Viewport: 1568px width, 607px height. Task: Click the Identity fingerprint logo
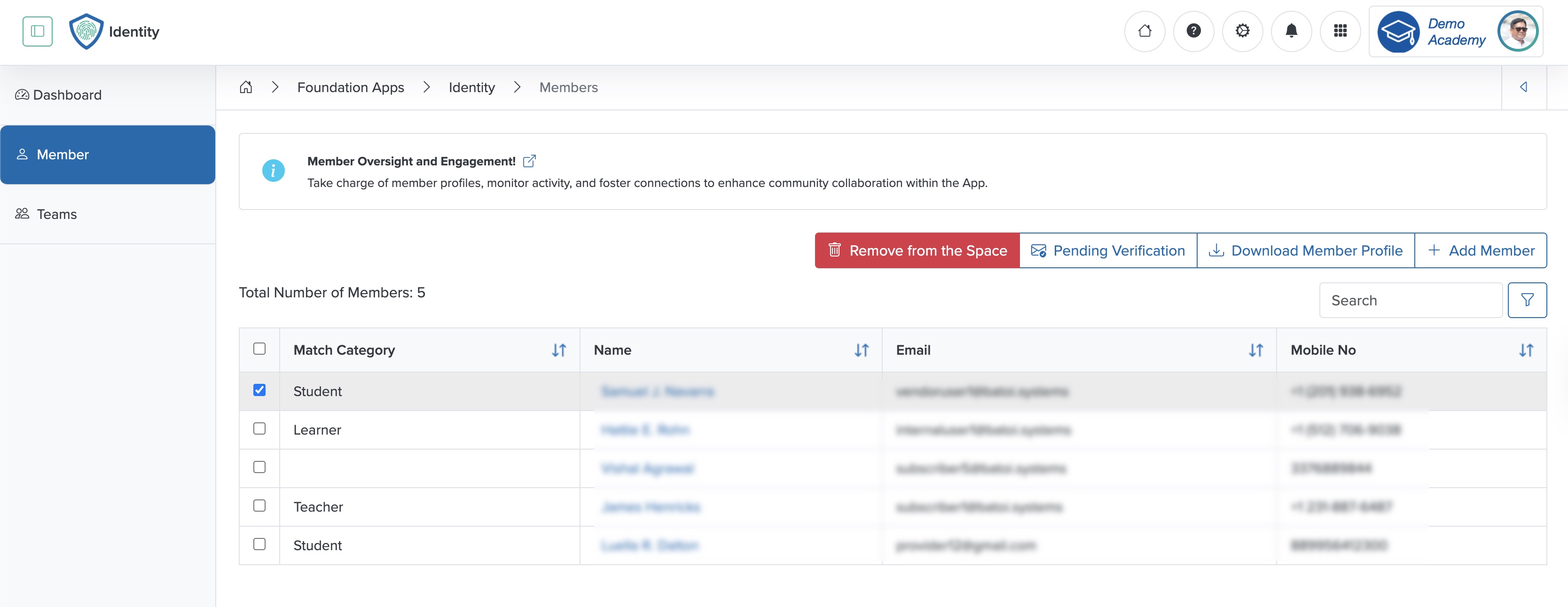tap(86, 31)
